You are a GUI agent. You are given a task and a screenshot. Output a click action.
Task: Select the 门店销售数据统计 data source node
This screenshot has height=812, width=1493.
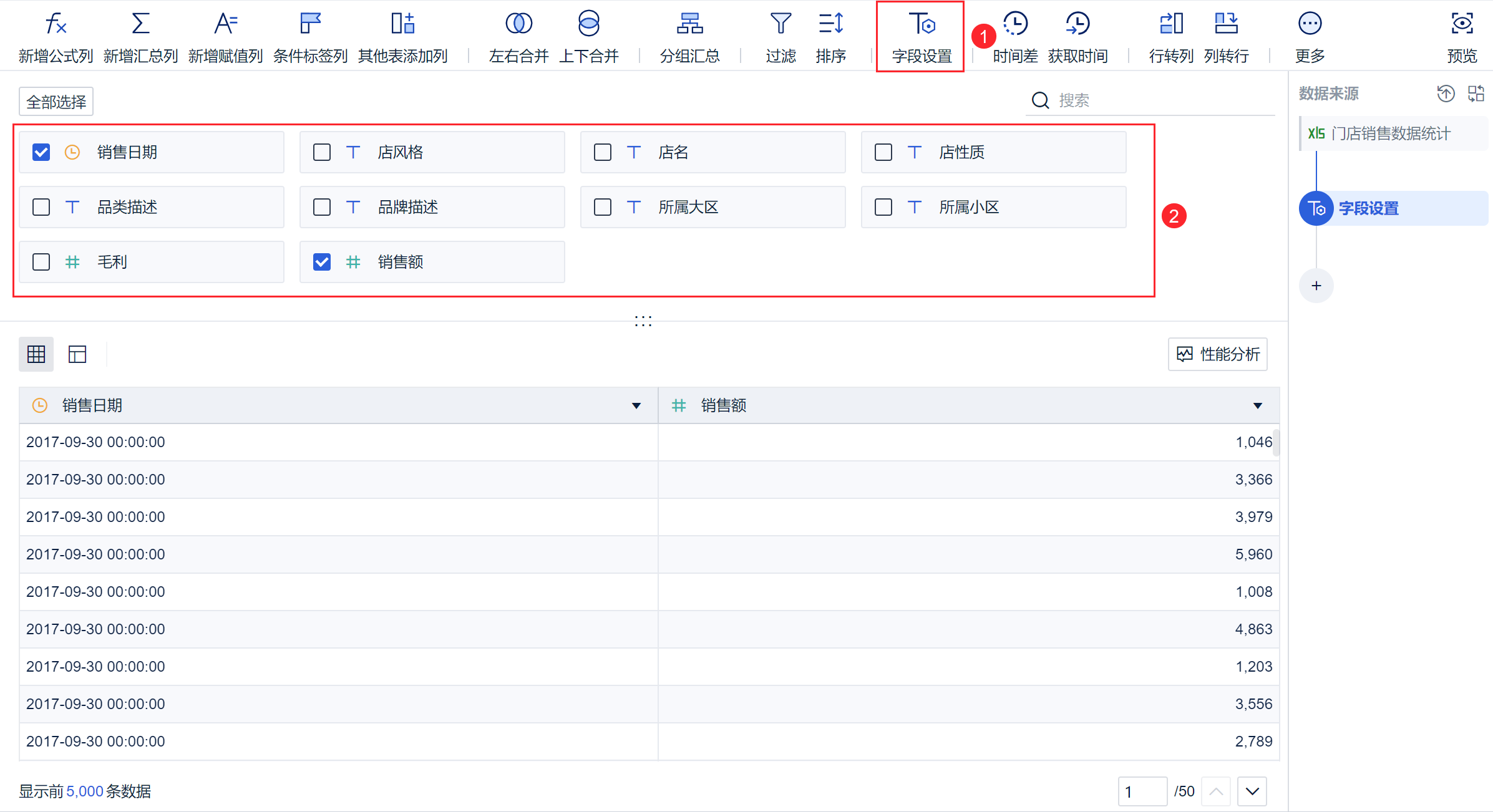1390,133
